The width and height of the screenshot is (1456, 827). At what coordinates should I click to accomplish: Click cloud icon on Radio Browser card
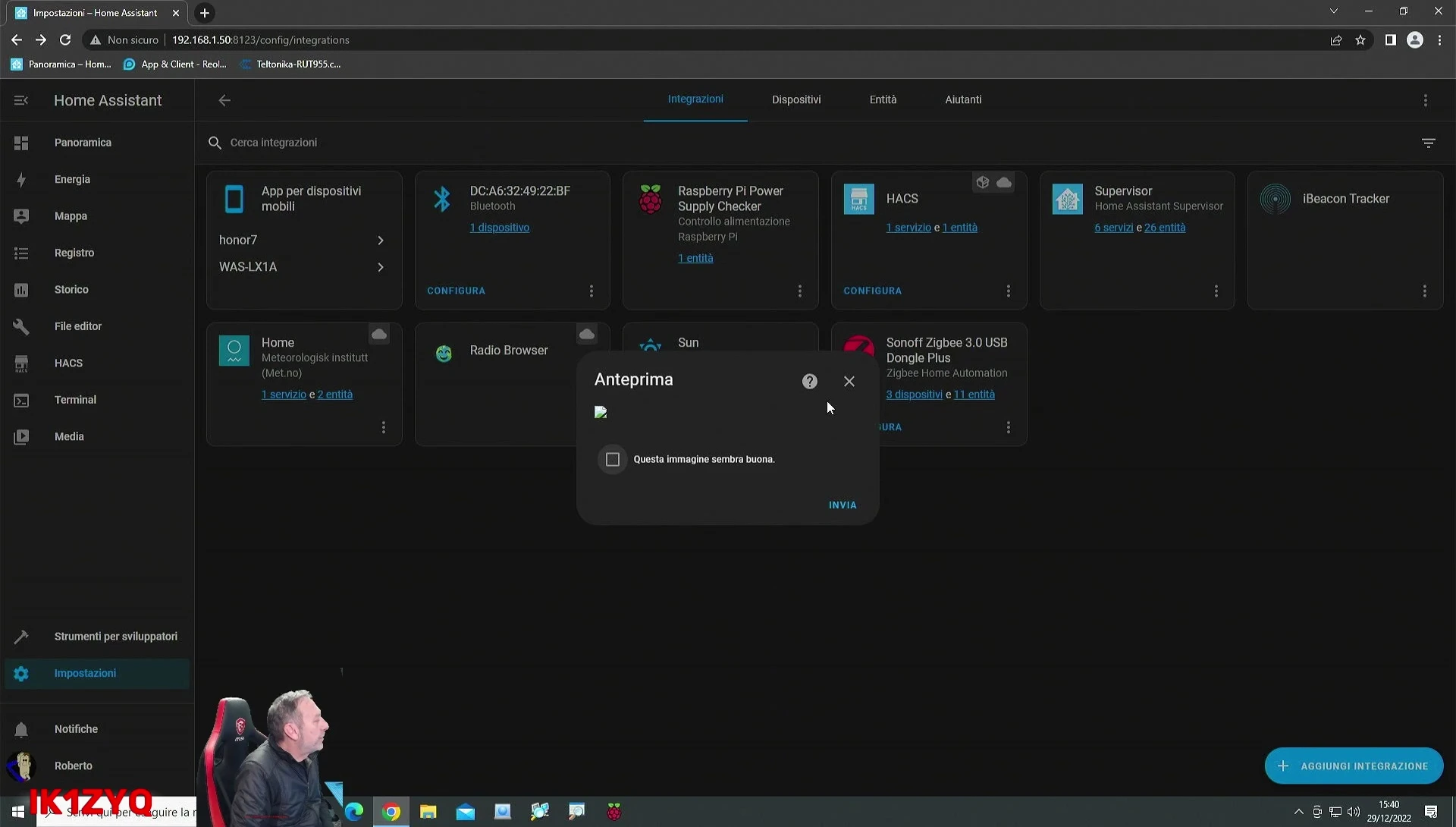[587, 335]
